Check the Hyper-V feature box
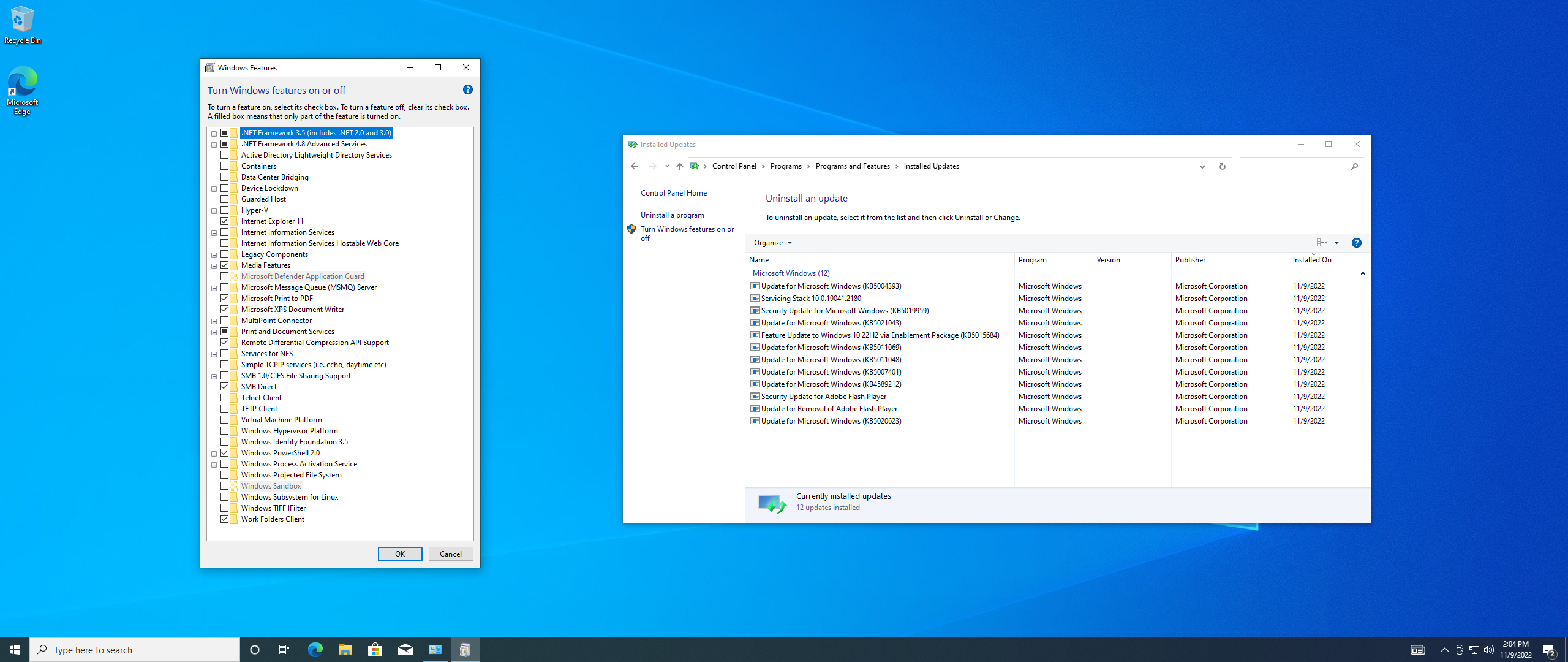1568x662 pixels. (x=225, y=210)
